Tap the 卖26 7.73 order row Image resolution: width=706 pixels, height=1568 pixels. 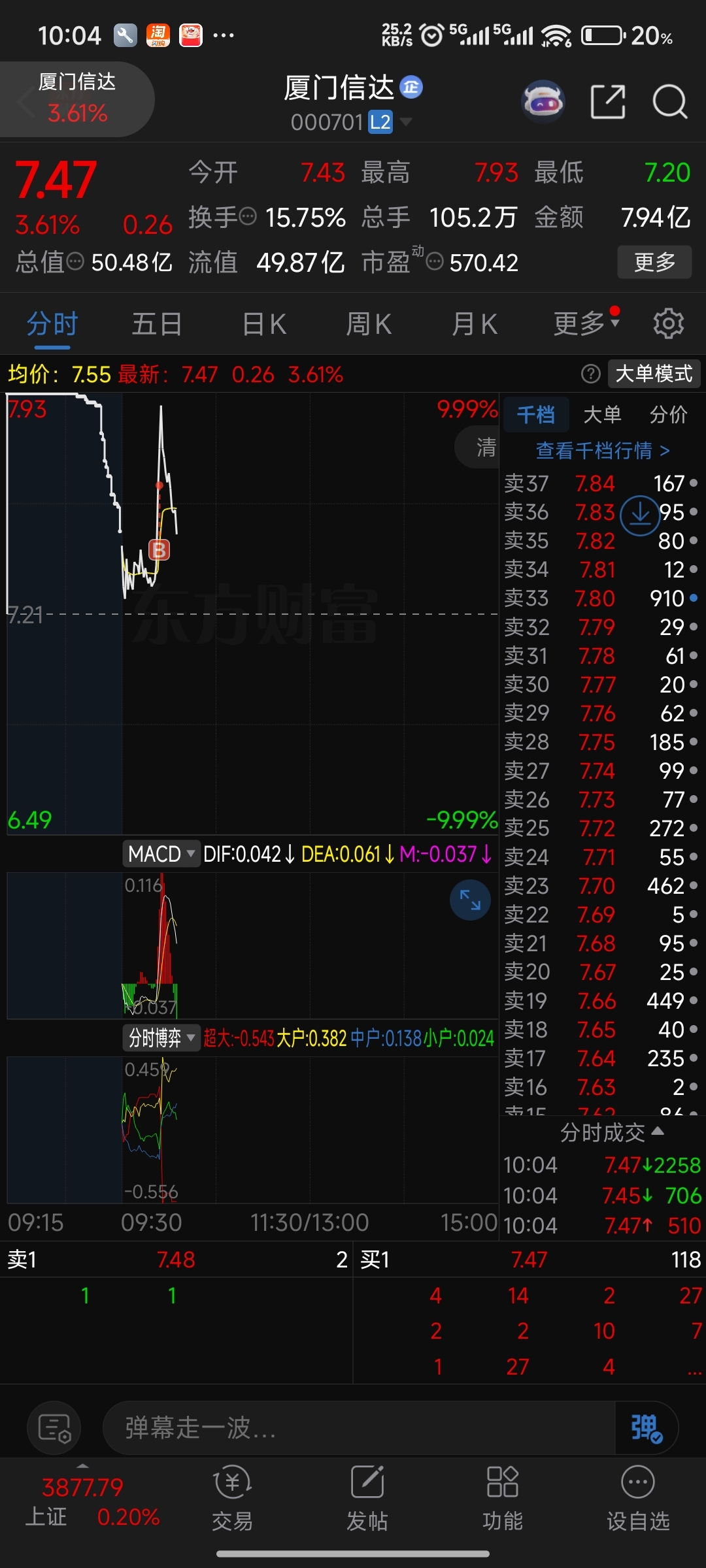pos(601,800)
